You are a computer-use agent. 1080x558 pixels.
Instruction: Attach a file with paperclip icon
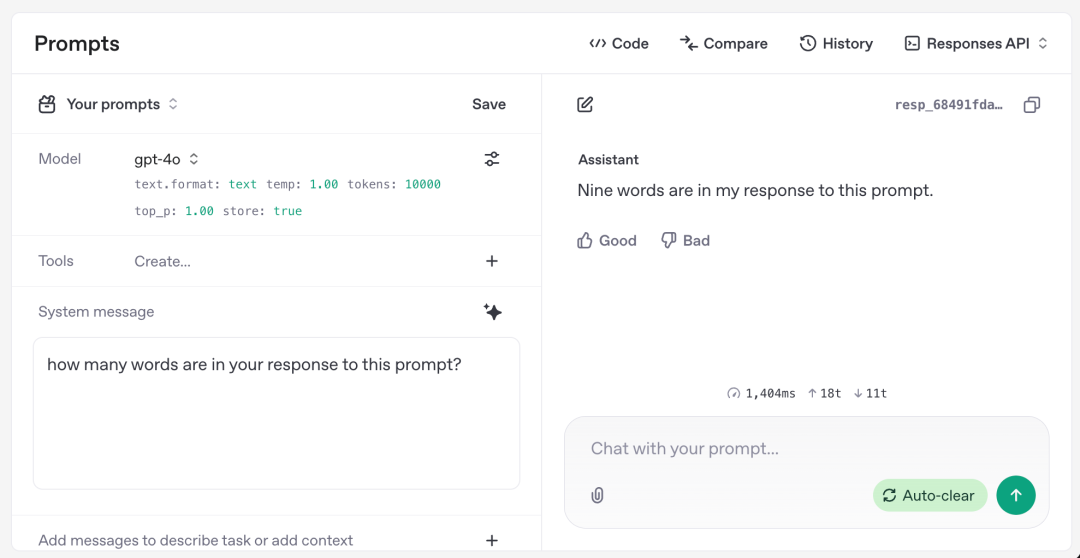pos(597,495)
